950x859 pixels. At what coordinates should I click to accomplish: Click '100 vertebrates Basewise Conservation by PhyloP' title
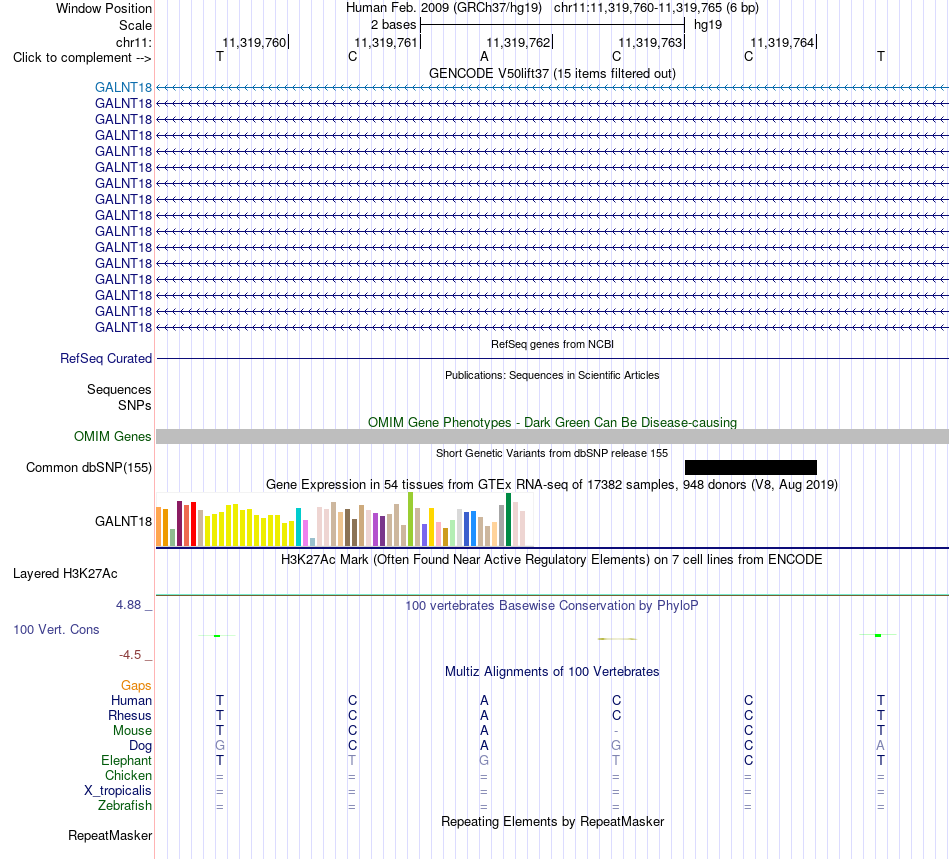[552, 605]
